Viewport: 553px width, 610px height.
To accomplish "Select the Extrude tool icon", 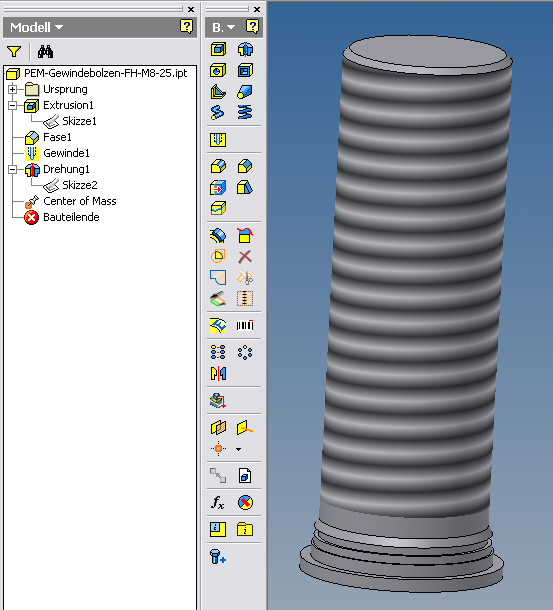I will coord(218,49).
